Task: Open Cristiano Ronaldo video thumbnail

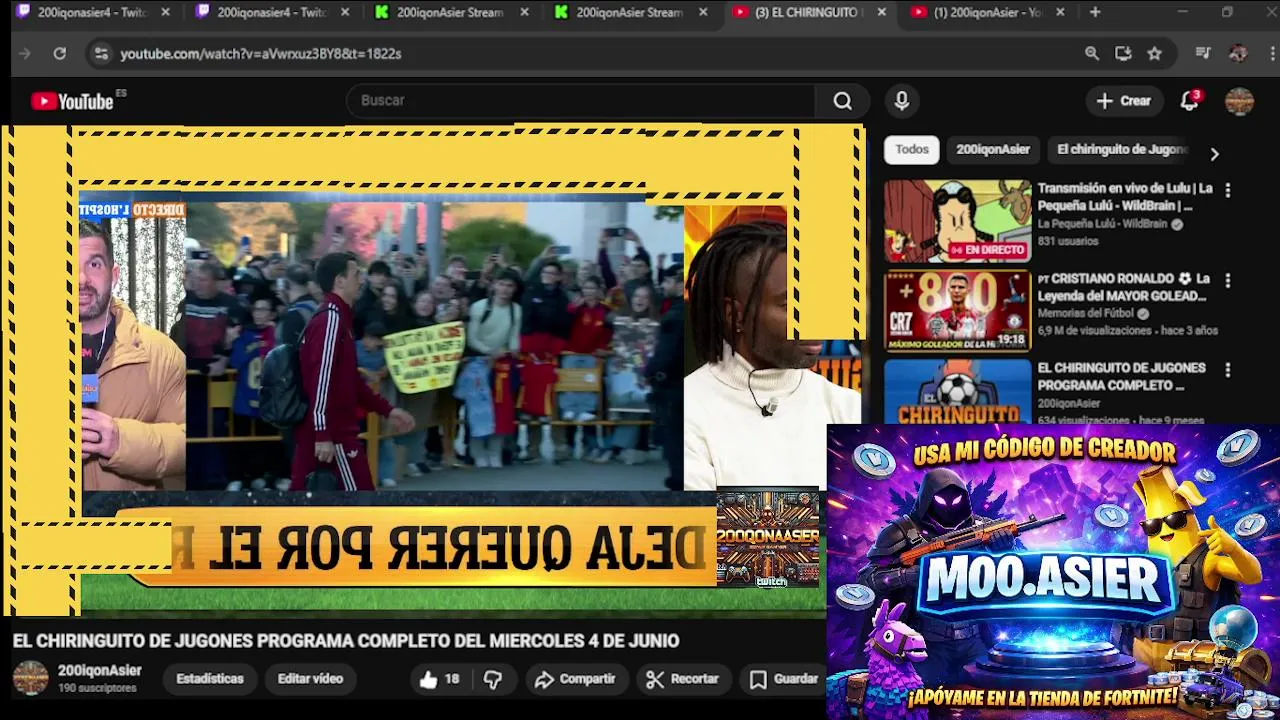Action: point(957,311)
